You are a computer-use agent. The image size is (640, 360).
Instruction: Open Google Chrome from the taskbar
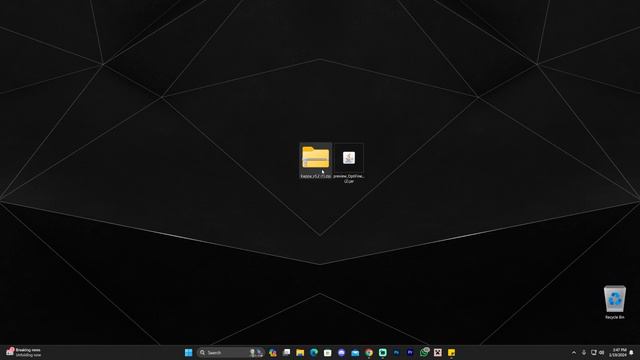coord(369,353)
